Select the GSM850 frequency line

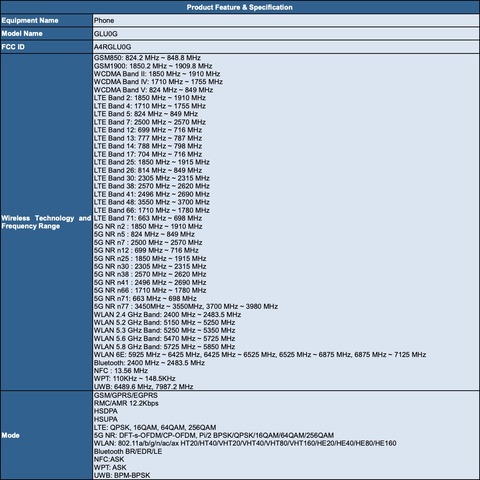point(147,58)
